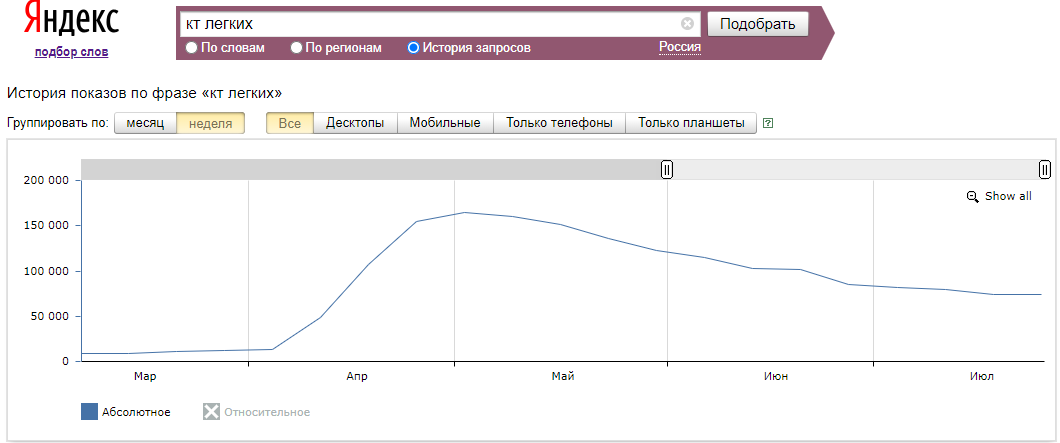
Task: Click the 200 000 axis value
Action: [45, 181]
